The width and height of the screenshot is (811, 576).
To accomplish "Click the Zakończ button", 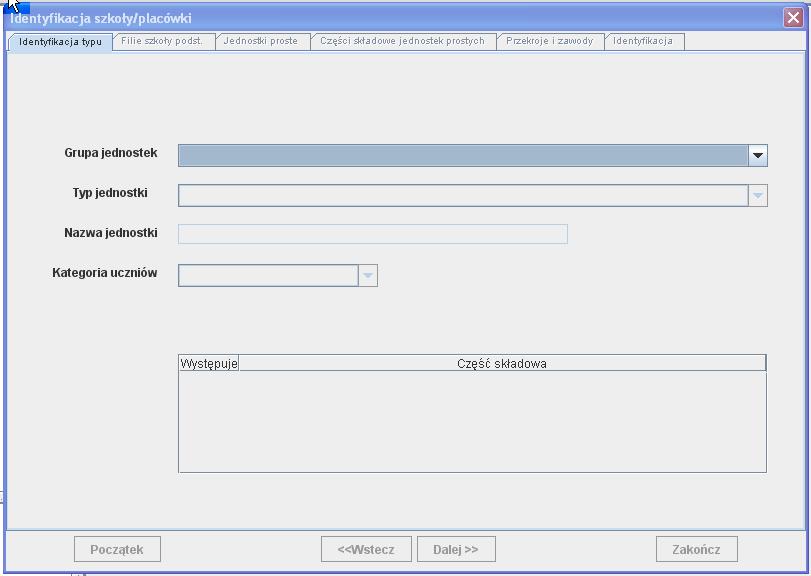I will point(697,549).
